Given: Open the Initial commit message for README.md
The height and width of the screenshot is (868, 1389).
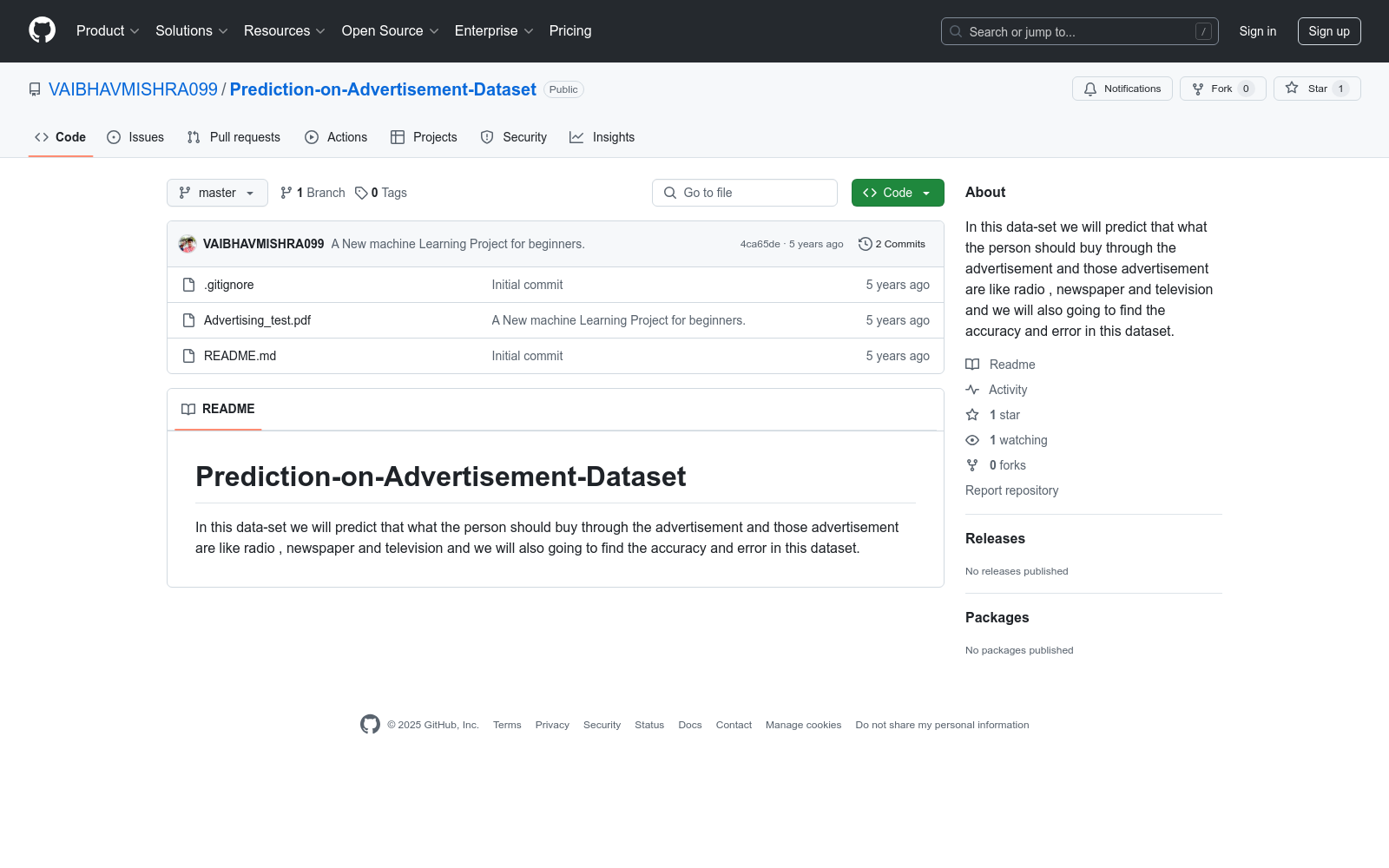Looking at the screenshot, I should [x=527, y=356].
